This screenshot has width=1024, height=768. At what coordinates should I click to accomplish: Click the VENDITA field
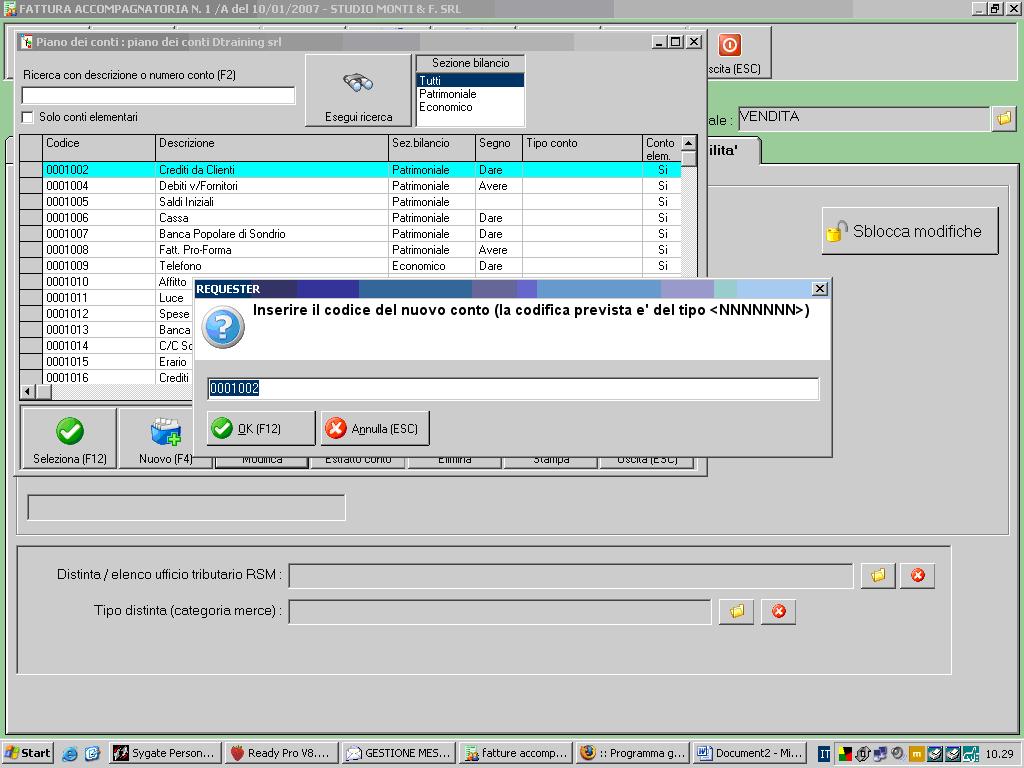click(864, 118)
